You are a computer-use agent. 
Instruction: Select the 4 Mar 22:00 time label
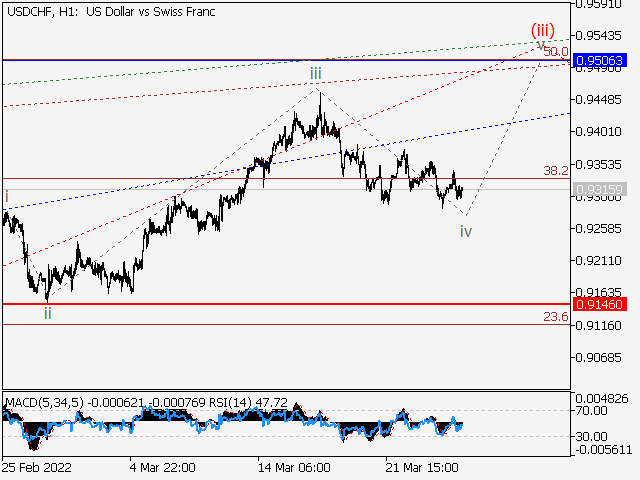coord(162,467)
